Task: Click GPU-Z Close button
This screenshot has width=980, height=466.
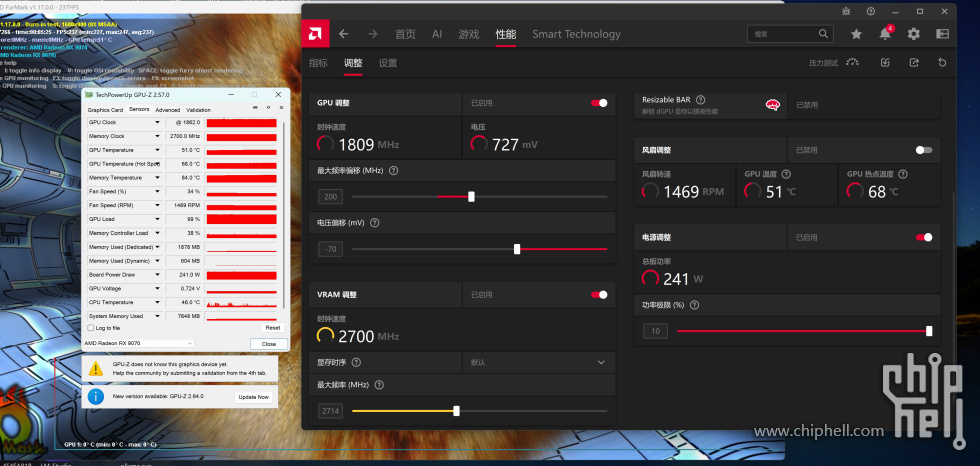Action: [269, 344]
